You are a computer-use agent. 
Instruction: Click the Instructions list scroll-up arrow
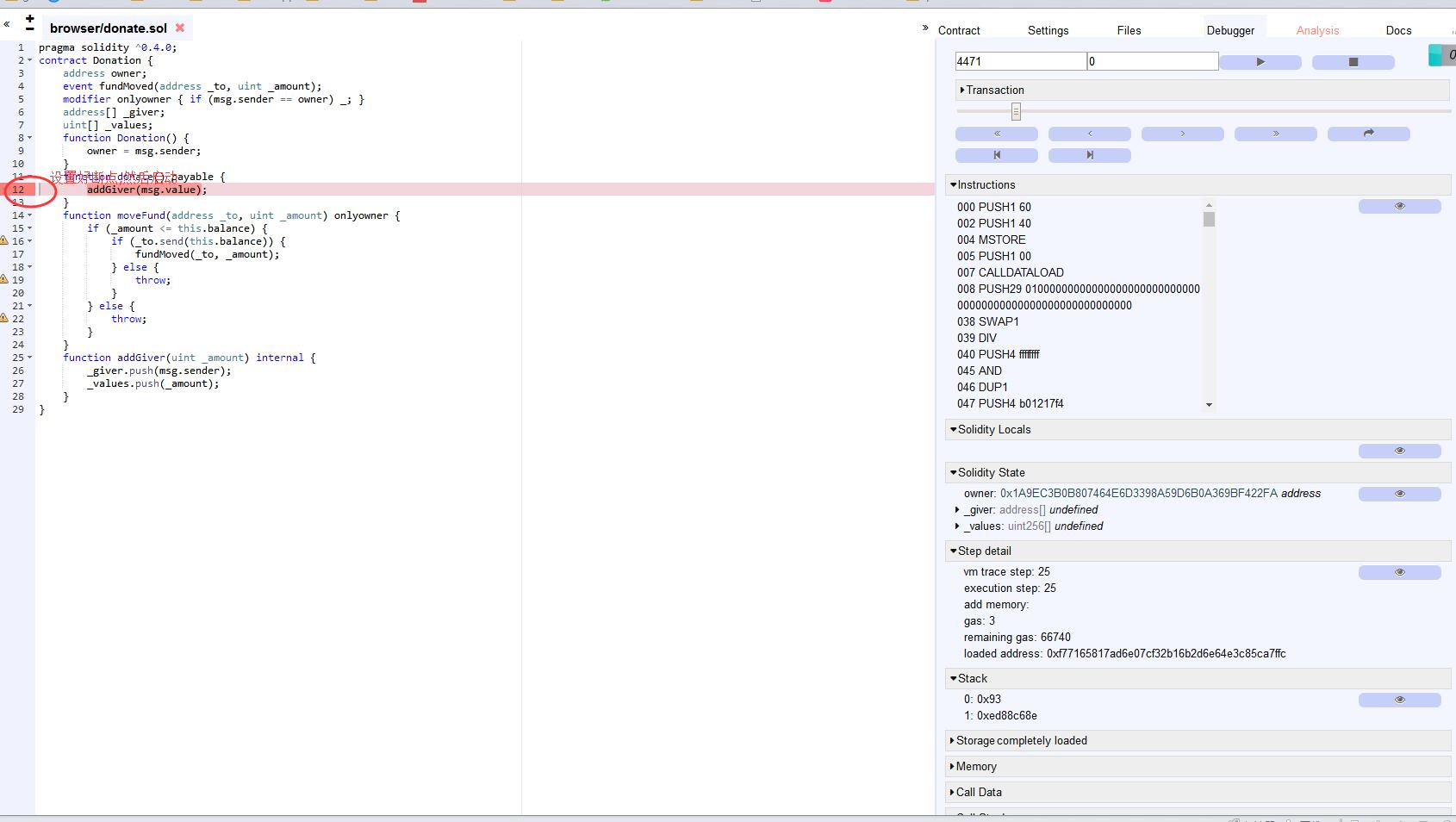(x=1209, y=205)
